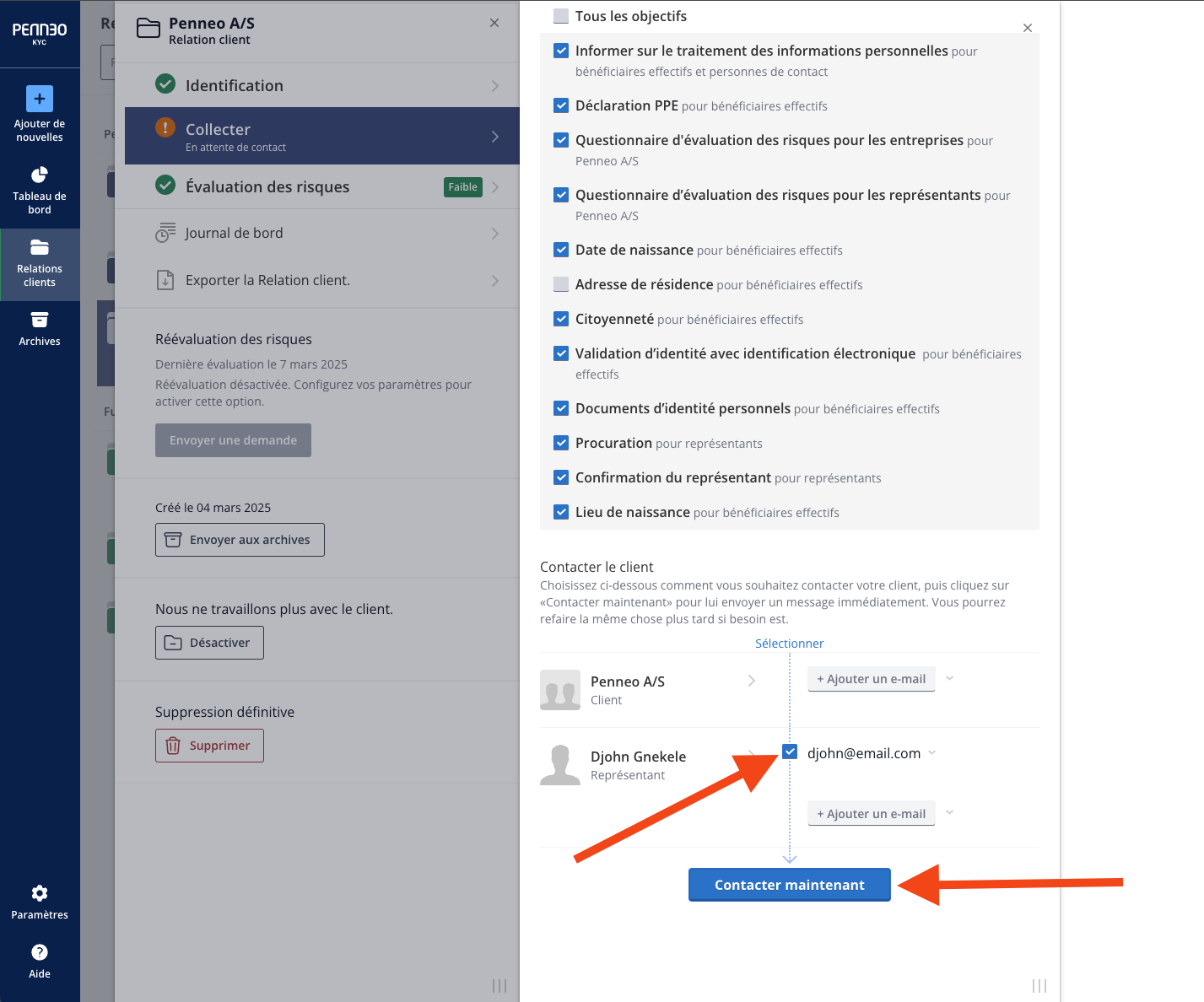
Task: Click the green check icon beside Identification
Action: point(165,84)
